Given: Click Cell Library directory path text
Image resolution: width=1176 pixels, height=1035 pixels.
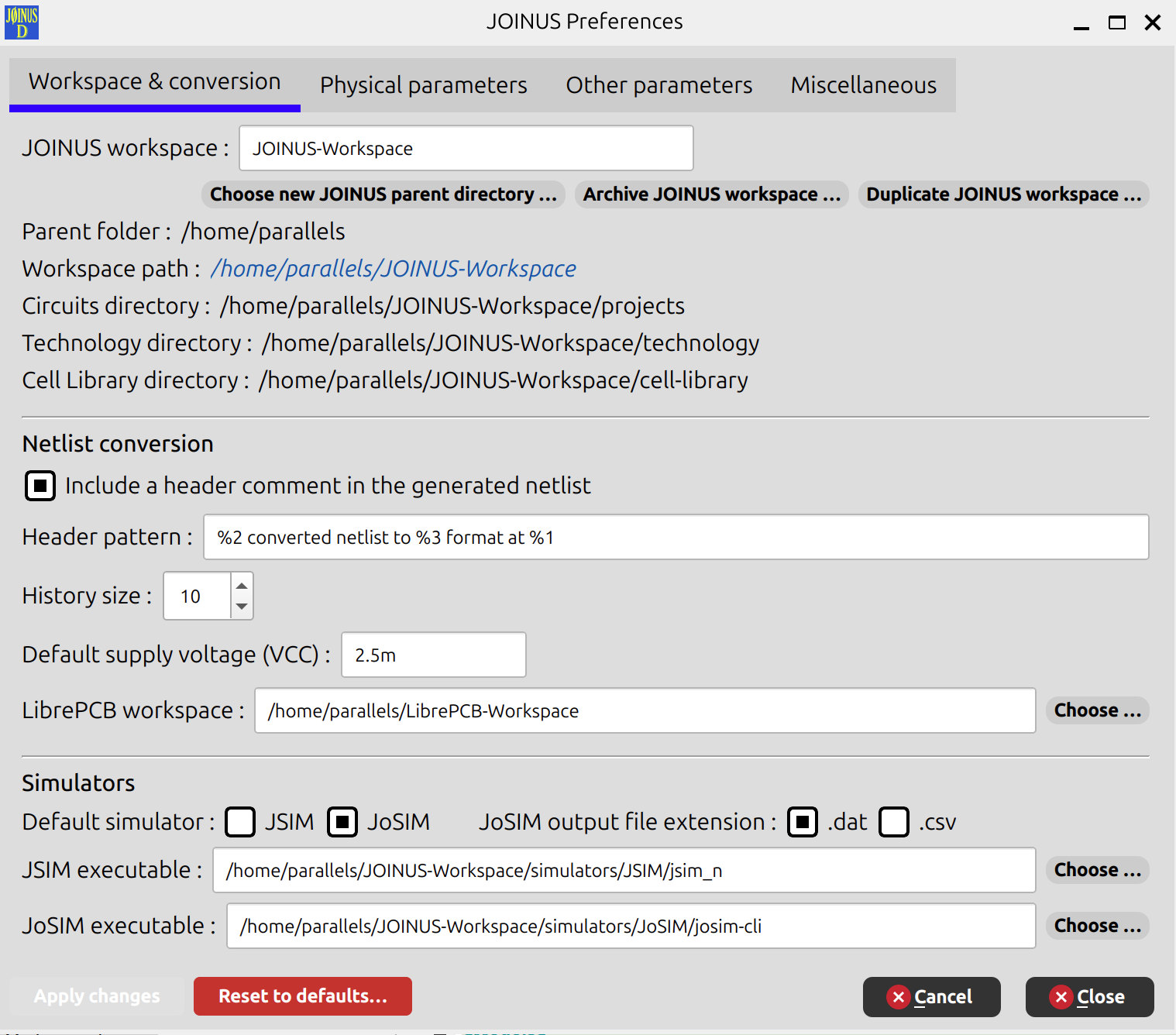Looking at the screenshot, I should [504, 380].
